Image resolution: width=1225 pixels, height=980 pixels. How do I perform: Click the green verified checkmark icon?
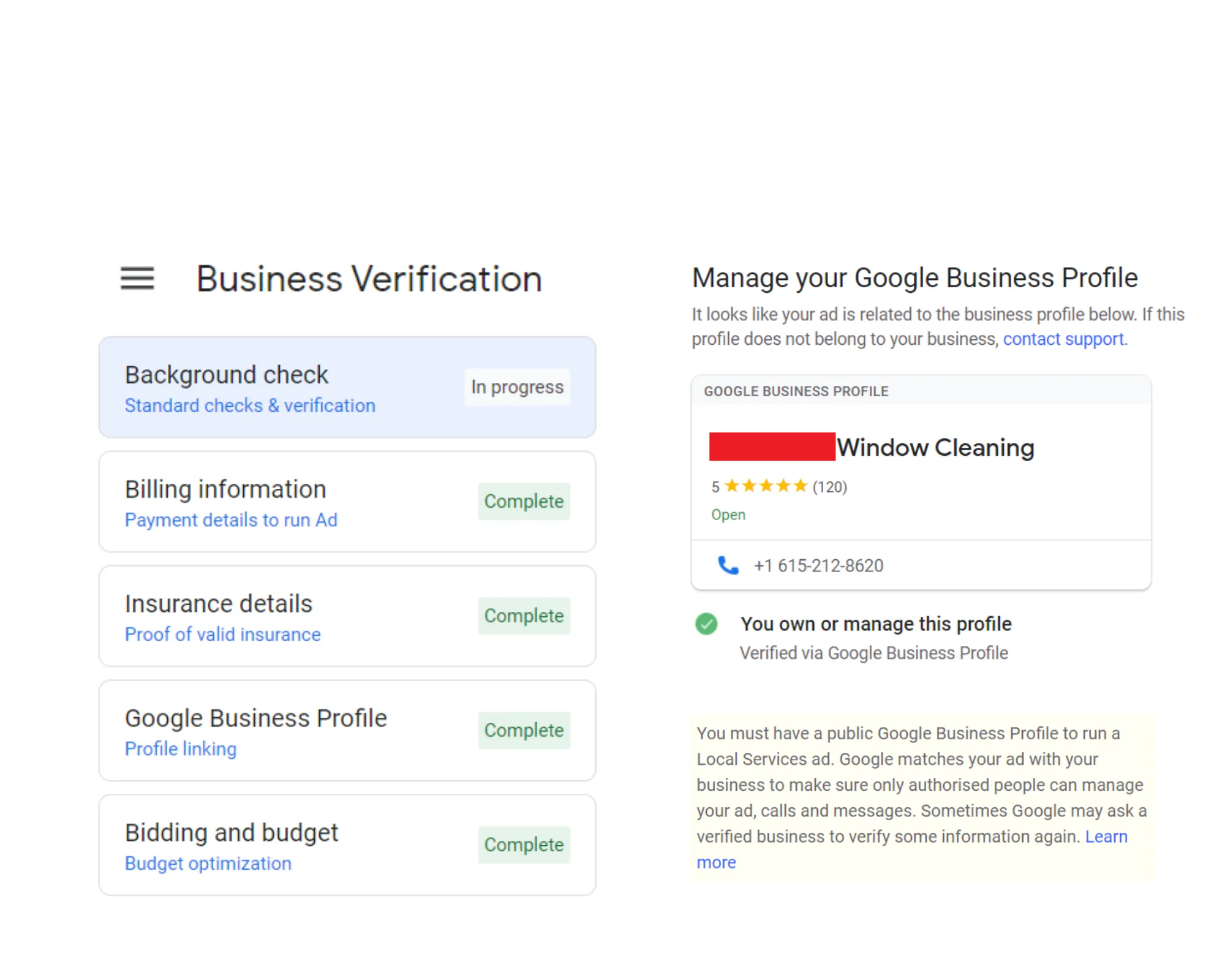(x=706, y=624)
